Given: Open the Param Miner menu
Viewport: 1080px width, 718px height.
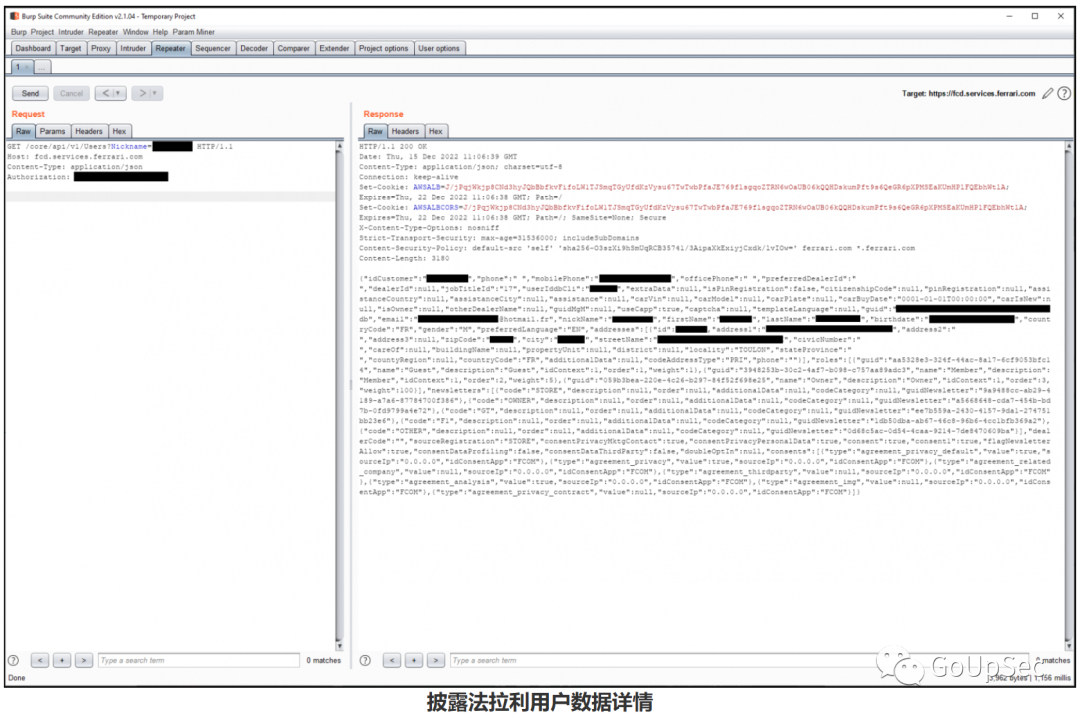Looking at the screenshot, I should [x=194, y=32].
